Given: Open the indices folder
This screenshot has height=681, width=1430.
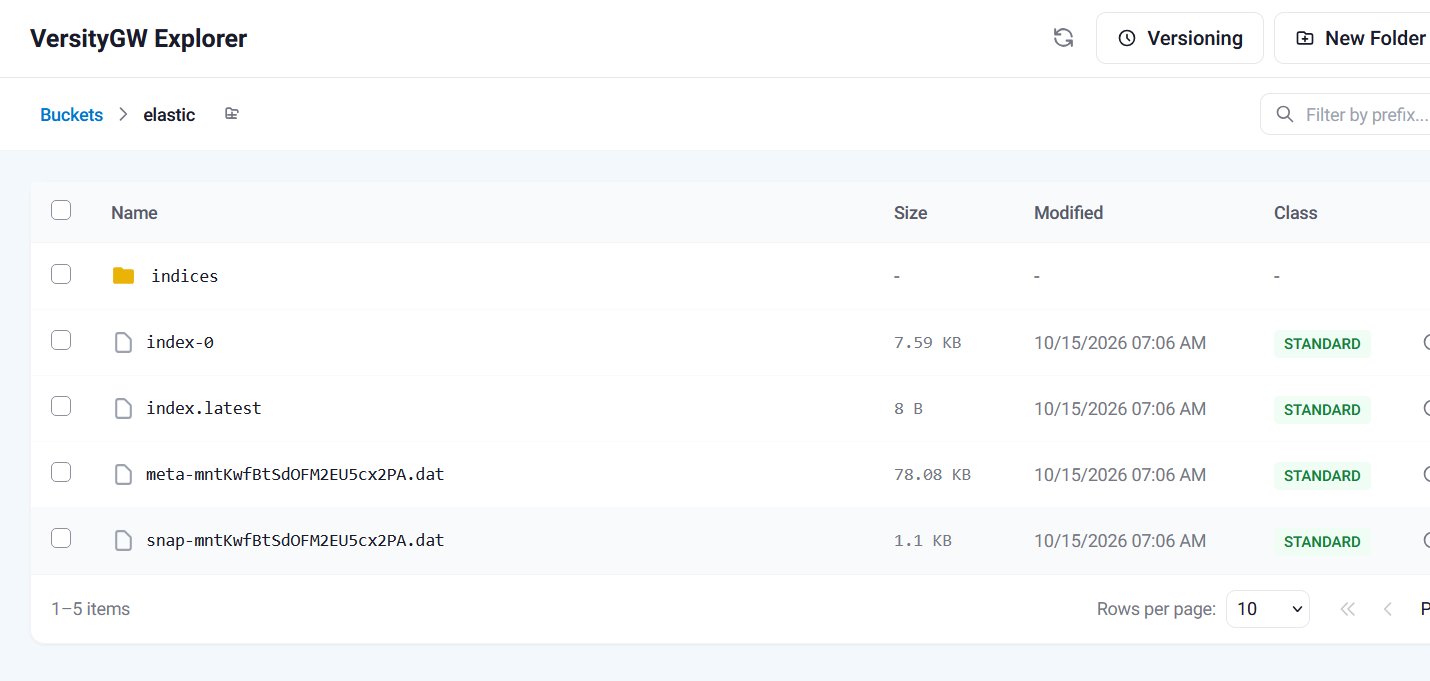Looking at the screenshot, I should coord(184,276).
